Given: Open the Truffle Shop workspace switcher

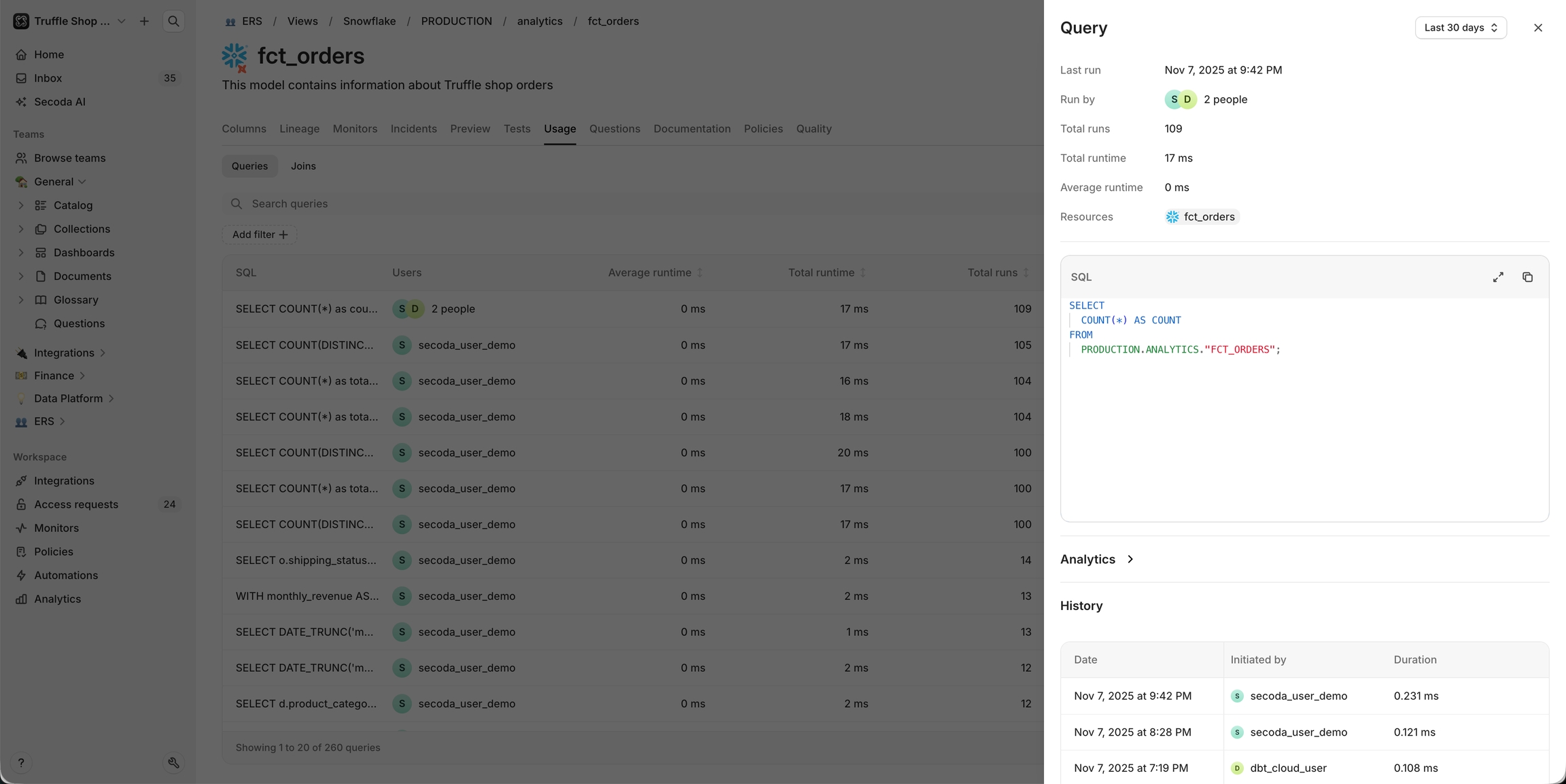Looking at the screenshot, I should (71, 21).
